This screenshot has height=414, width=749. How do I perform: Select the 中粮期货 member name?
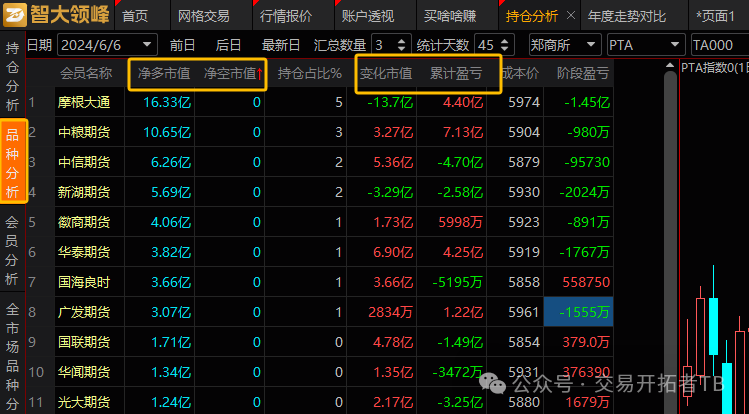pos(84,132)
